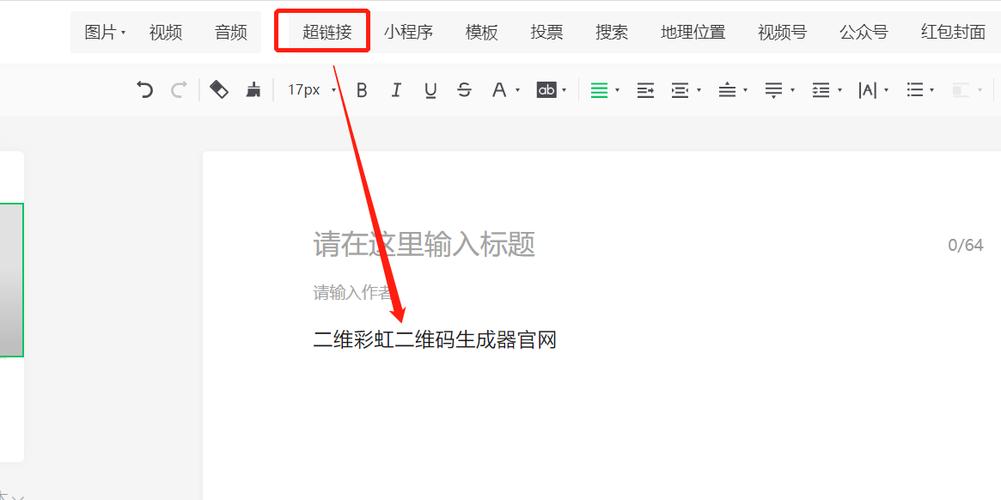The image size is (1001, 500).
Task: Insert a 视频号 channel item
Action: pos(782,32)
